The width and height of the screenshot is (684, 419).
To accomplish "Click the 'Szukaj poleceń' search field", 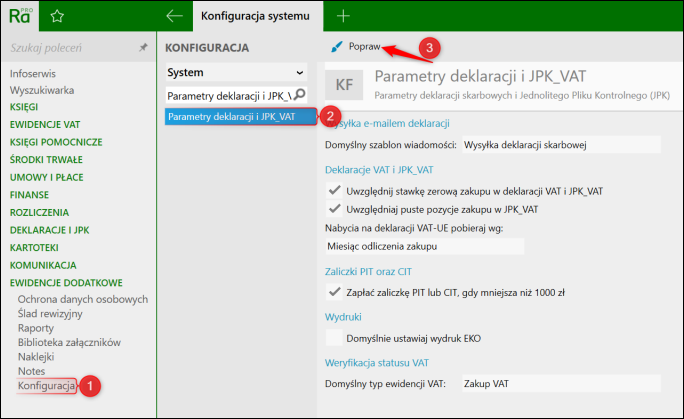I will [x=72, y=48].
